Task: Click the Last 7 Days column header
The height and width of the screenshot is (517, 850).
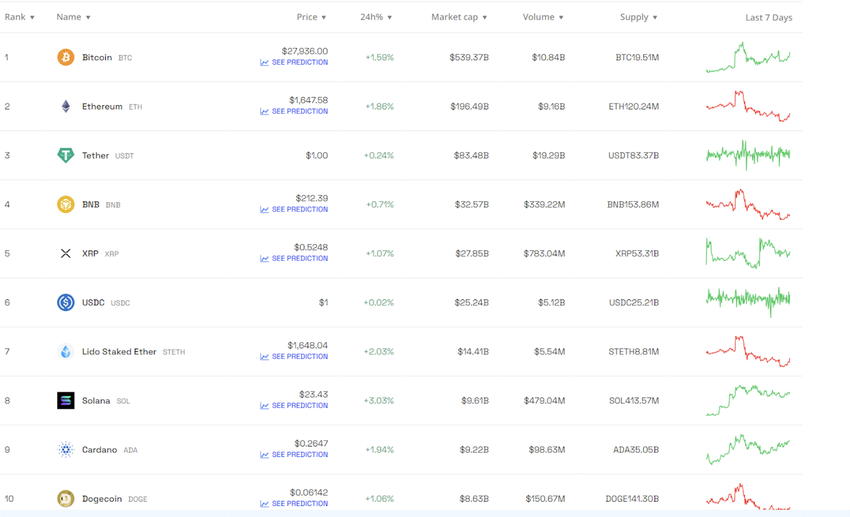Action: pos(769,17)
